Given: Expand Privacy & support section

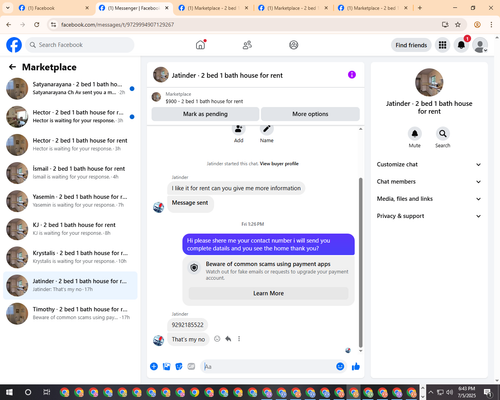Looking at the screenshot, I should 429,216.
